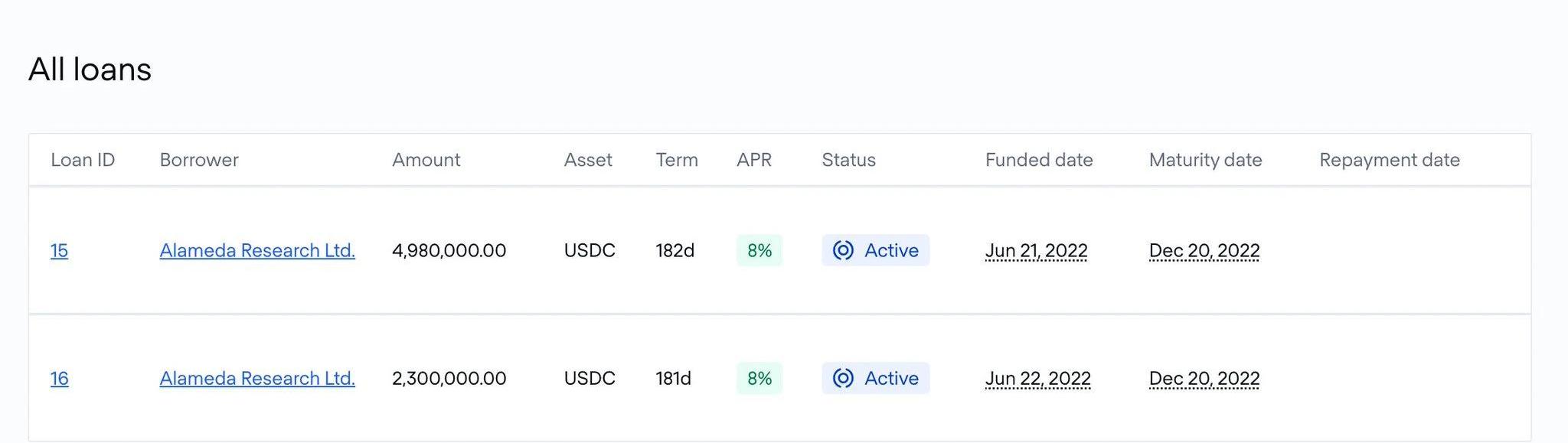Click the Maturity date column header
Viewport: 1568px width, 443px height.
[x=1205, y=160]
